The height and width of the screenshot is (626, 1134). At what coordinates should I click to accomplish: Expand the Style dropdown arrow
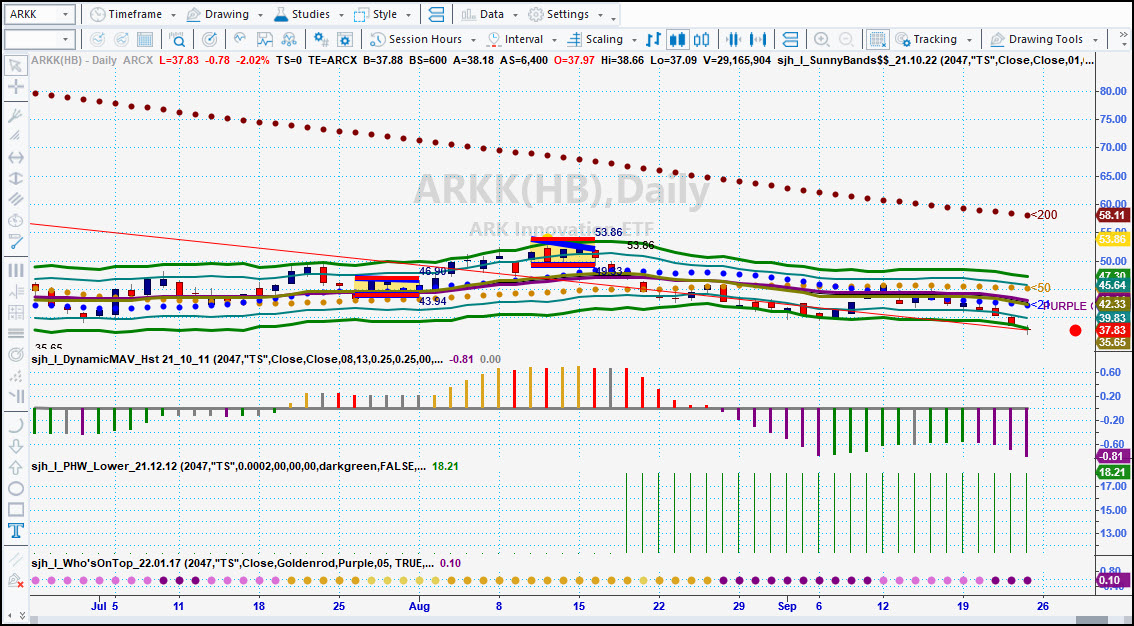coord(409,15)
